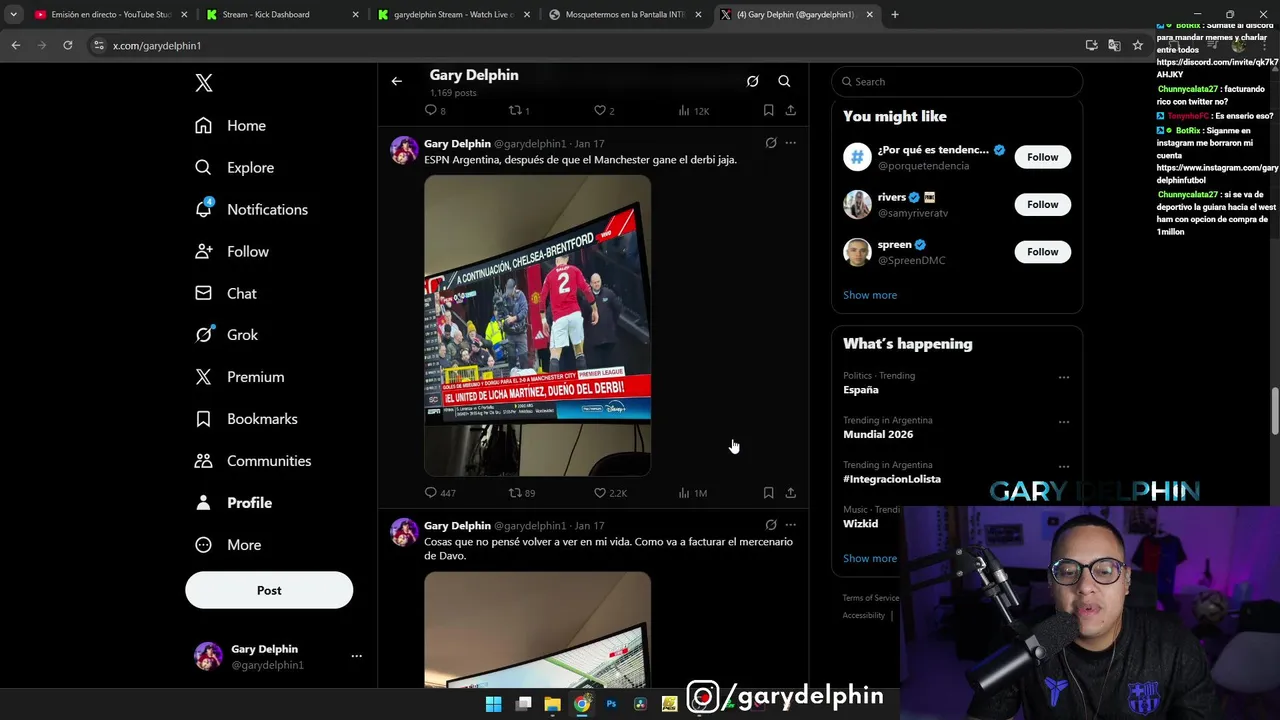
Task: Click the browser back arrow
Action: tap(15, 45)
